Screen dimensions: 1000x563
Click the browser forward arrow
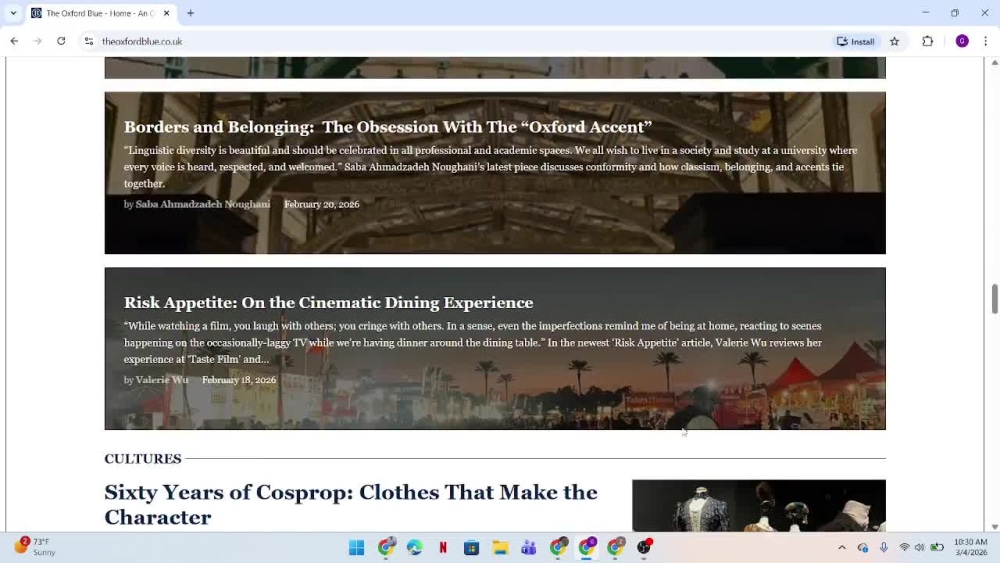tap(37, 41)
